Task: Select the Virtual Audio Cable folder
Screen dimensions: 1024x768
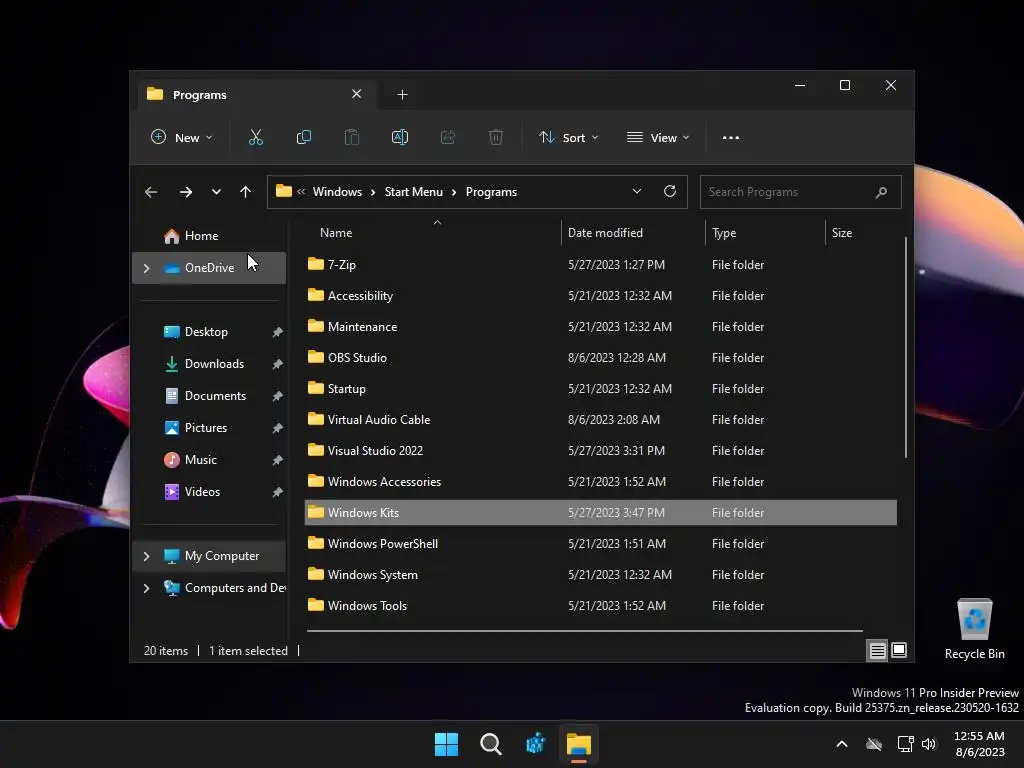Action: tap(601, 420)
